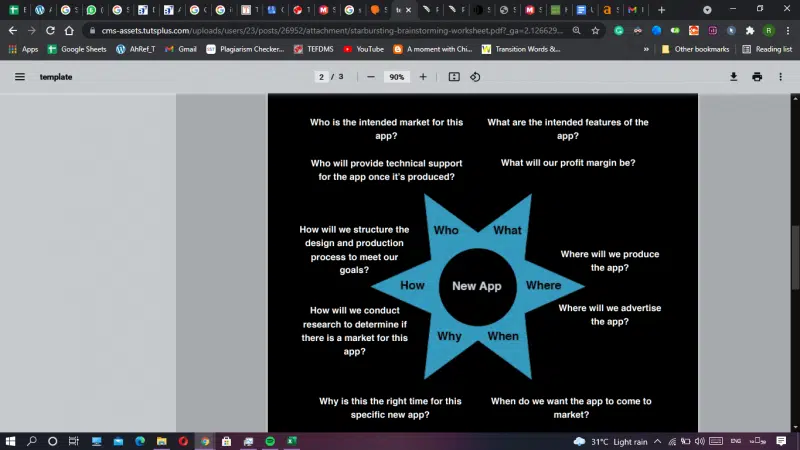The height and width of the screenshot is (450, 800).
Task: Click the zoom out minus button
Action: [370, 77]
